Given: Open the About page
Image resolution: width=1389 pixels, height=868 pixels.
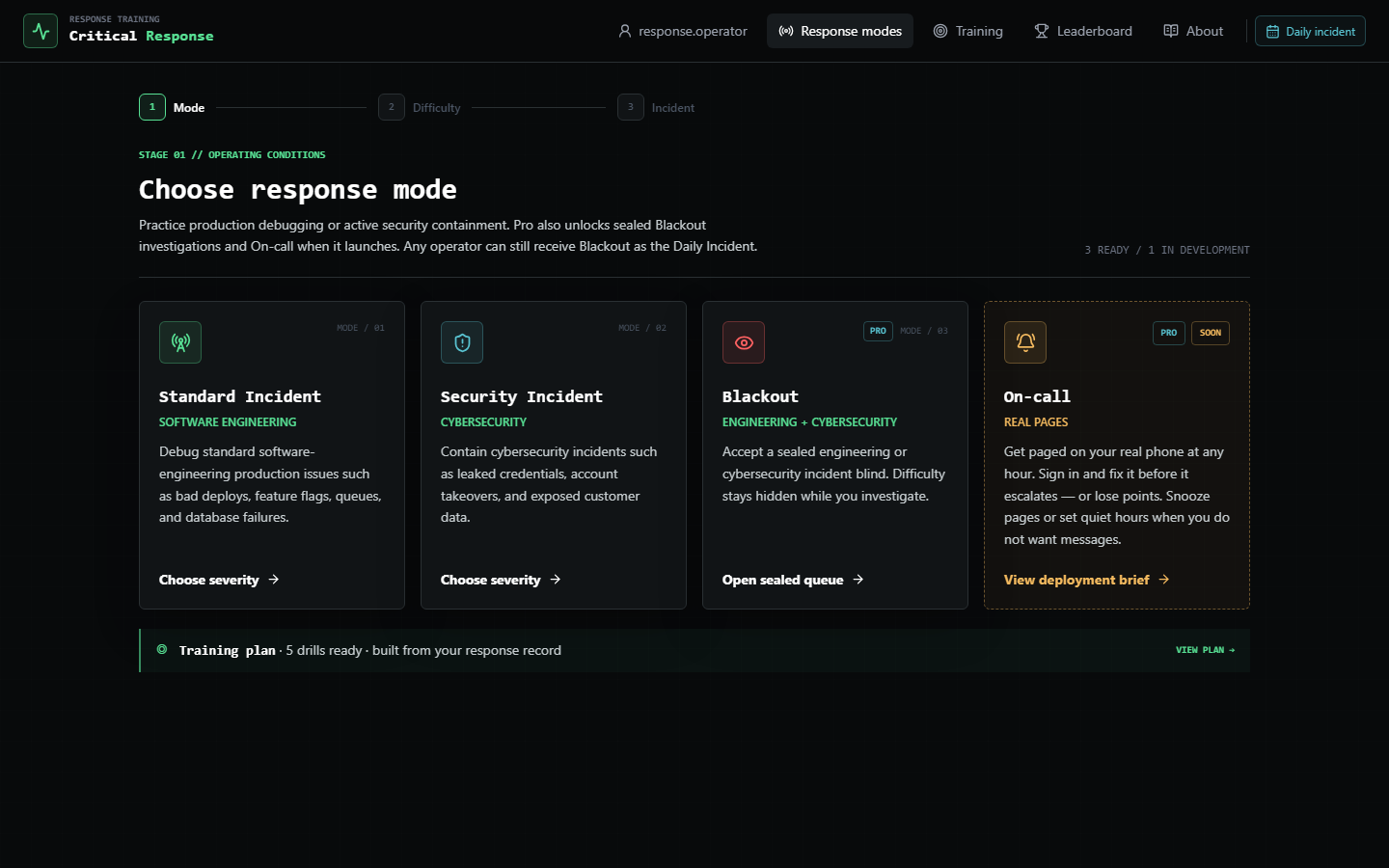Looking at the screenshot, I should point(1193,31).
